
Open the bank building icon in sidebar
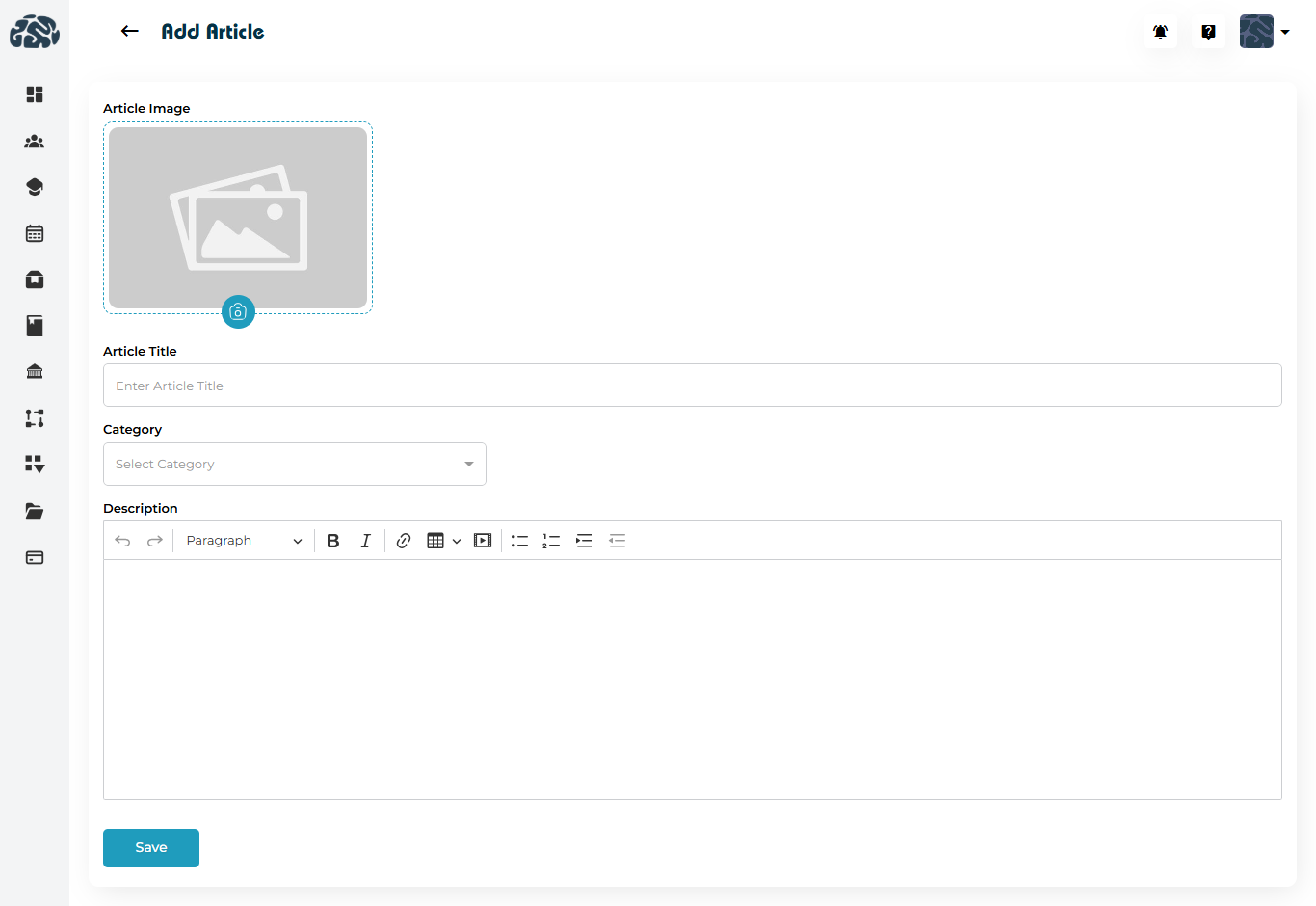click(x=35, y=372)
